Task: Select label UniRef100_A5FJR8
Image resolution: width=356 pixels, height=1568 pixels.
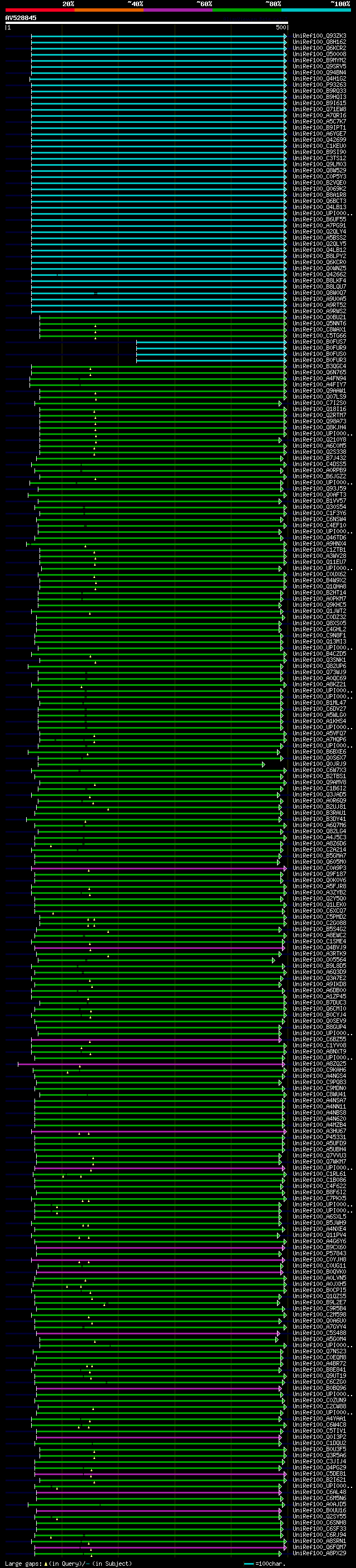Action: 319,886
